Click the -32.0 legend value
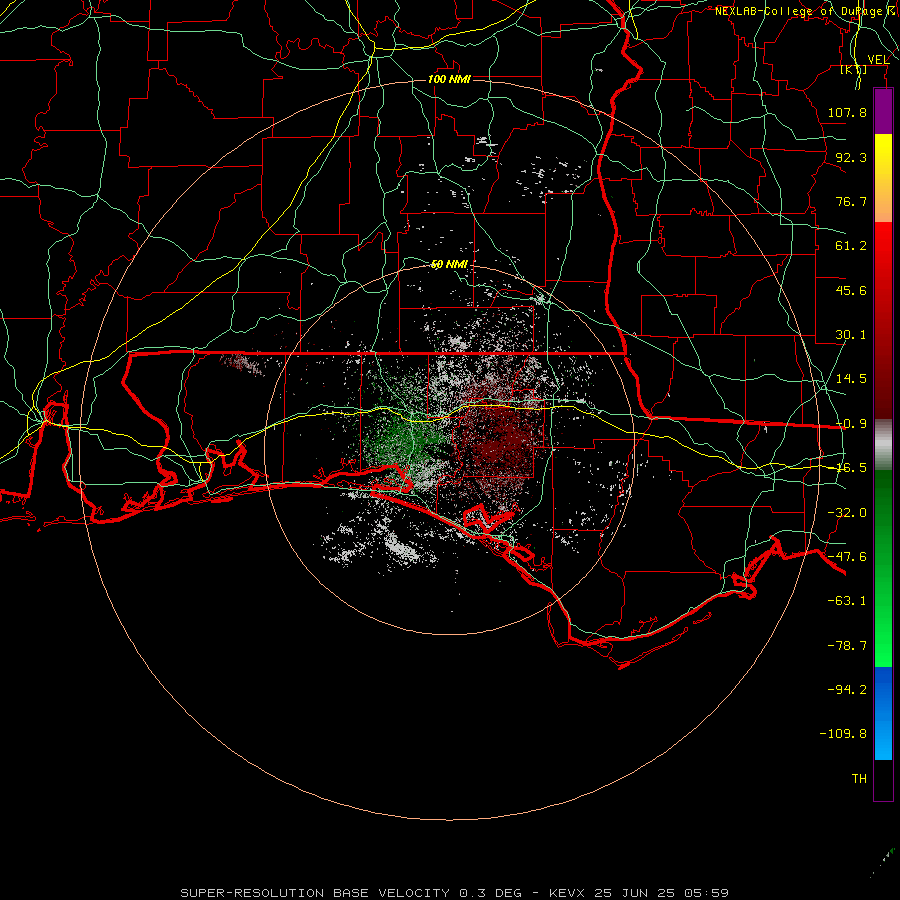The image size is (900, 900). coord(847,513)
